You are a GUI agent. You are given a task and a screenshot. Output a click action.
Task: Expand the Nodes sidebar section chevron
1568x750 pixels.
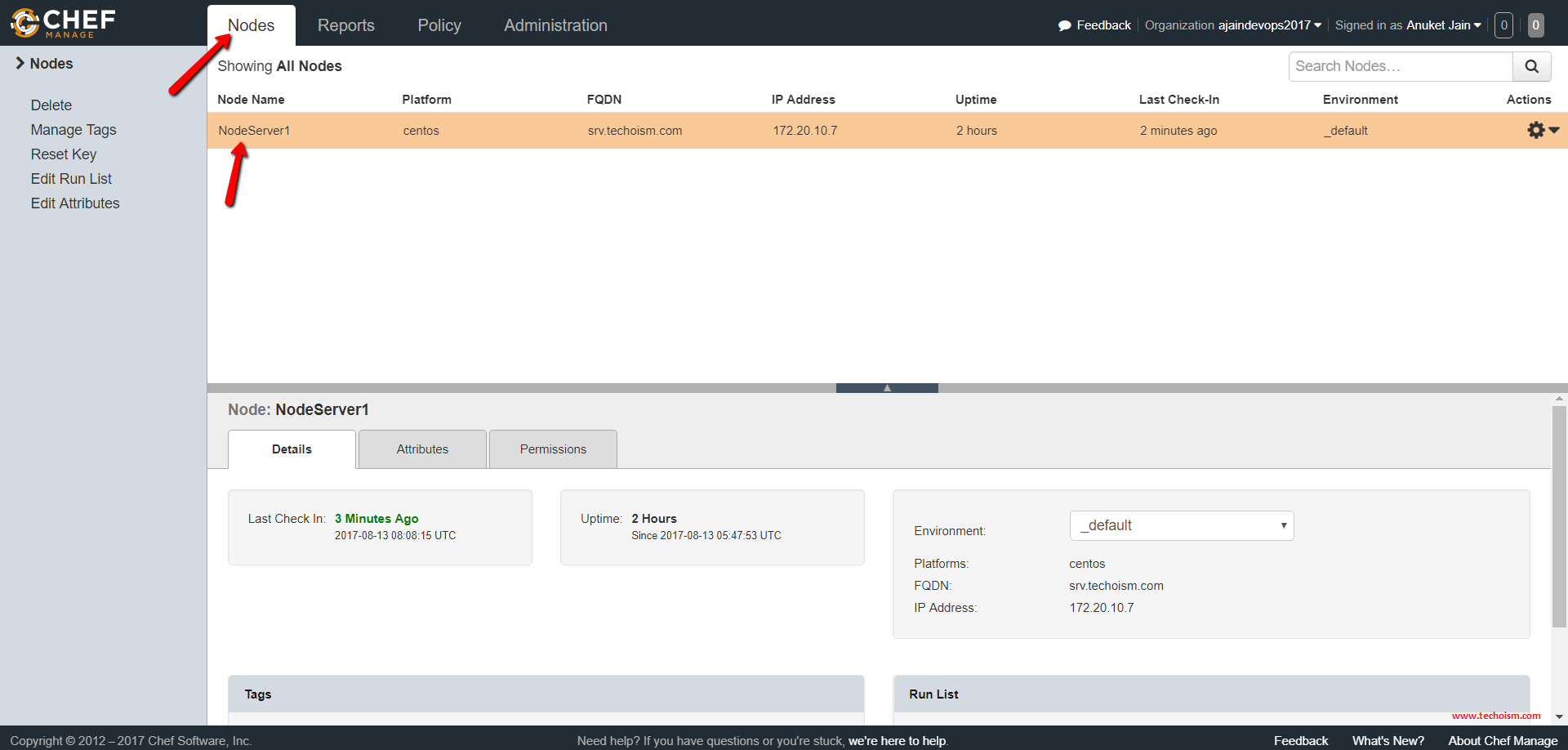coord(20,63)
